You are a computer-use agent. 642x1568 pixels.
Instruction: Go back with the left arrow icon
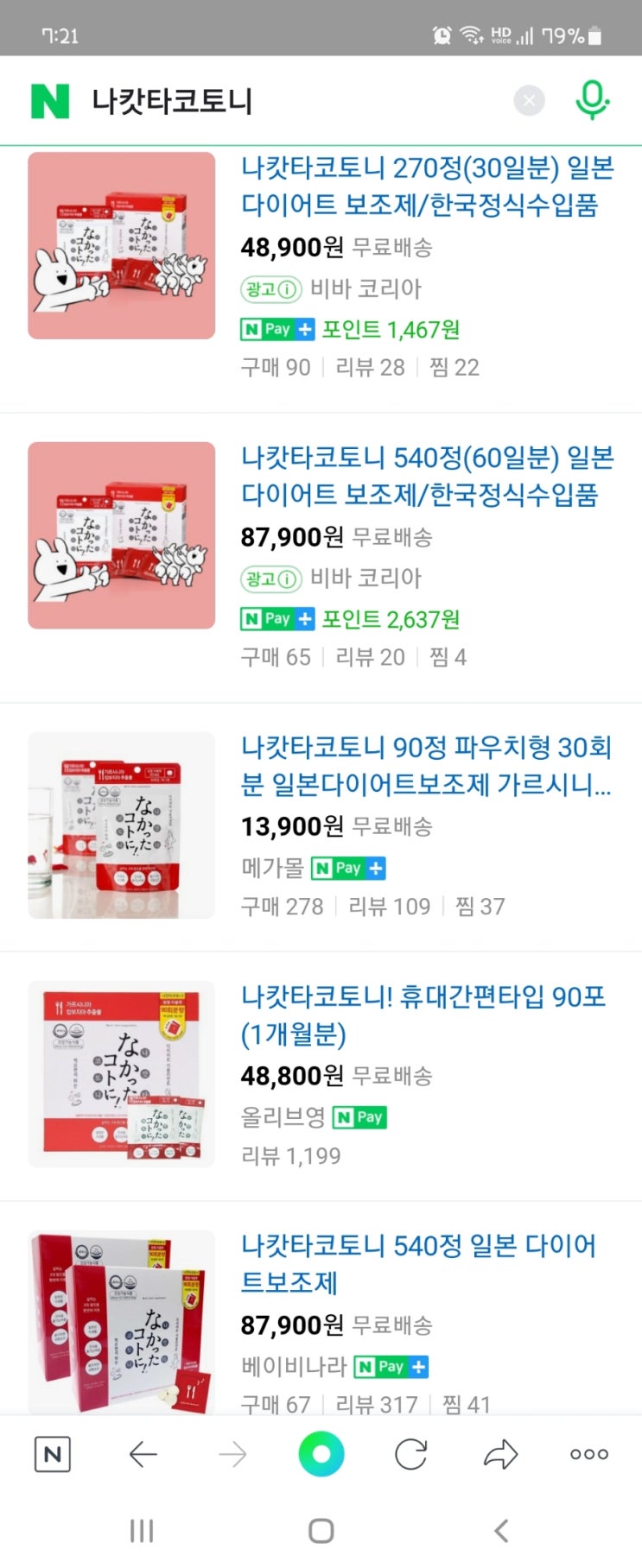(x=143, y=1455)
